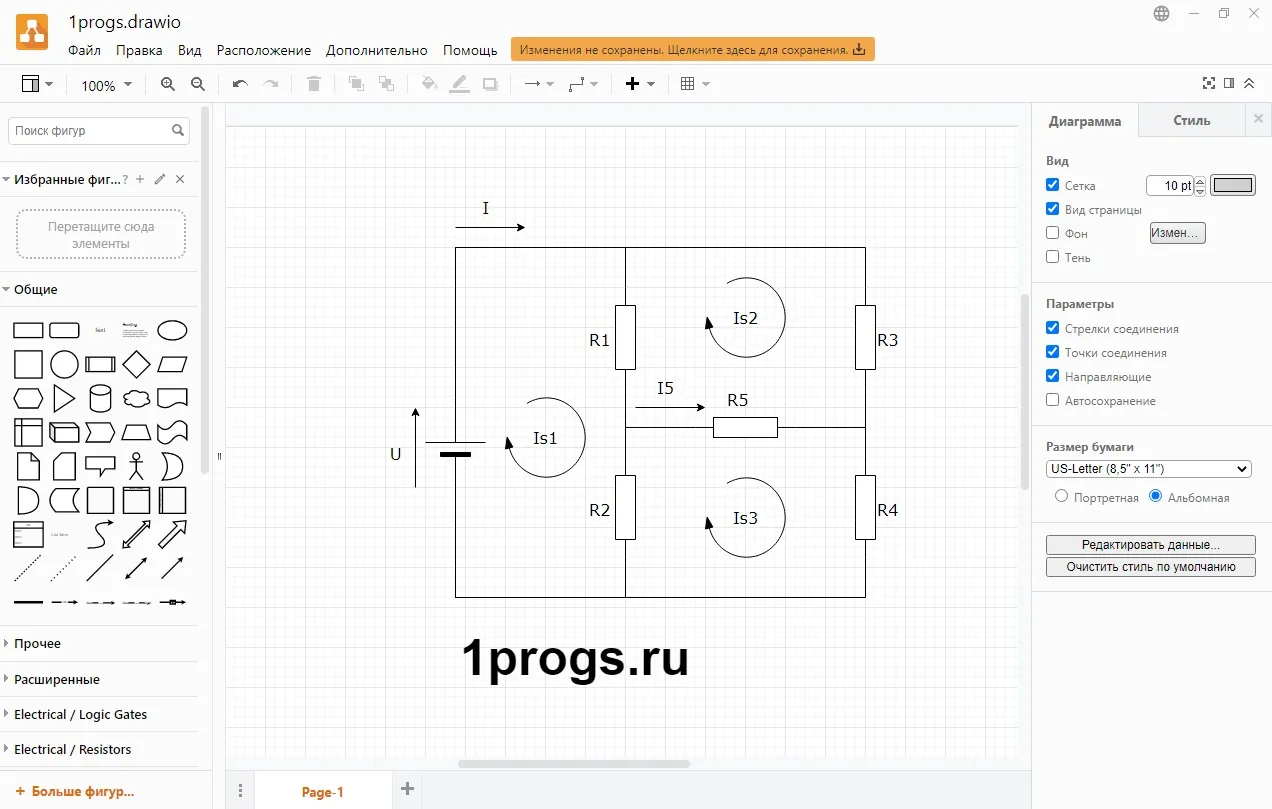Open the insert plus dropdown

pyautogui.click(x=640, y=85)
